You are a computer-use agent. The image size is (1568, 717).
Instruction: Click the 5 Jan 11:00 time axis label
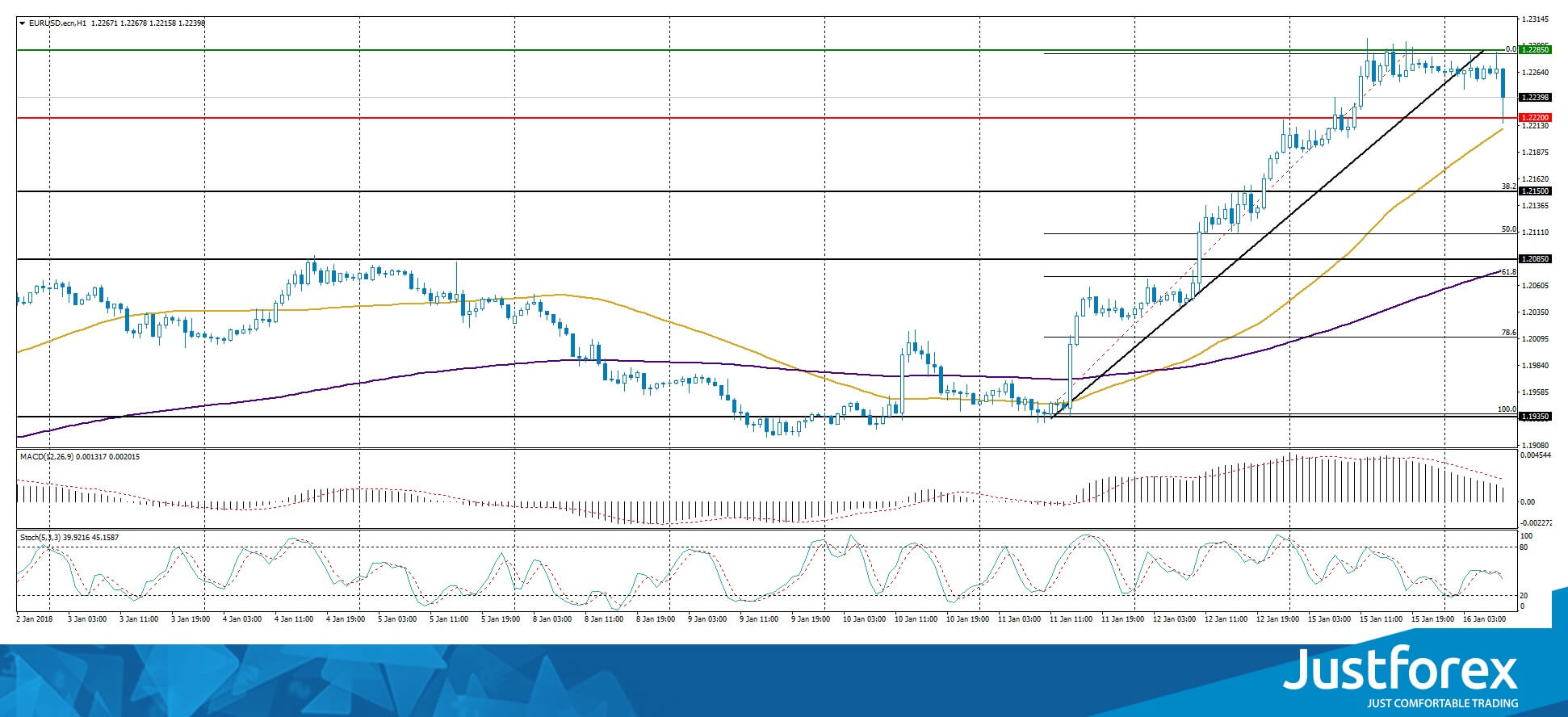tap(449, 619)
